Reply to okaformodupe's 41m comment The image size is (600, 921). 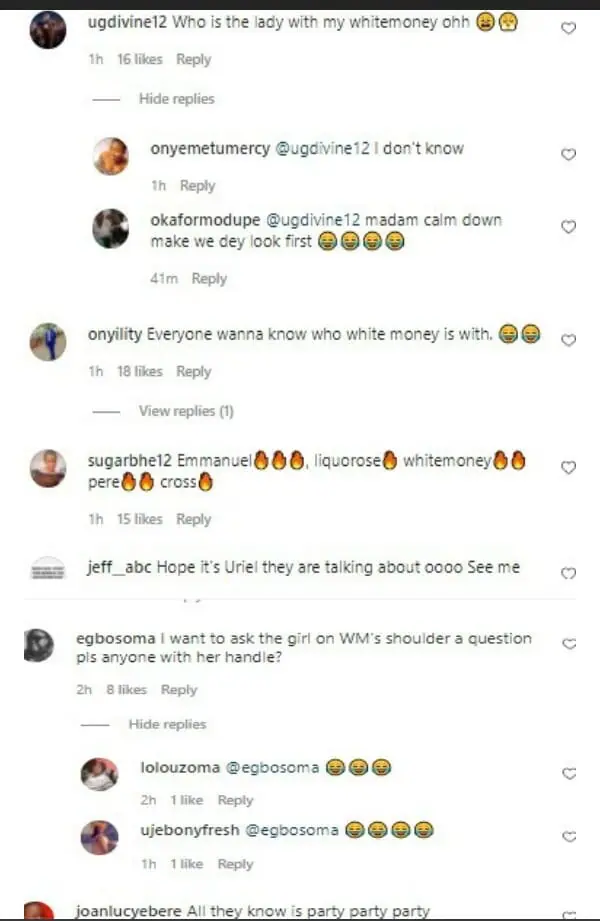[x=209, y=278]
